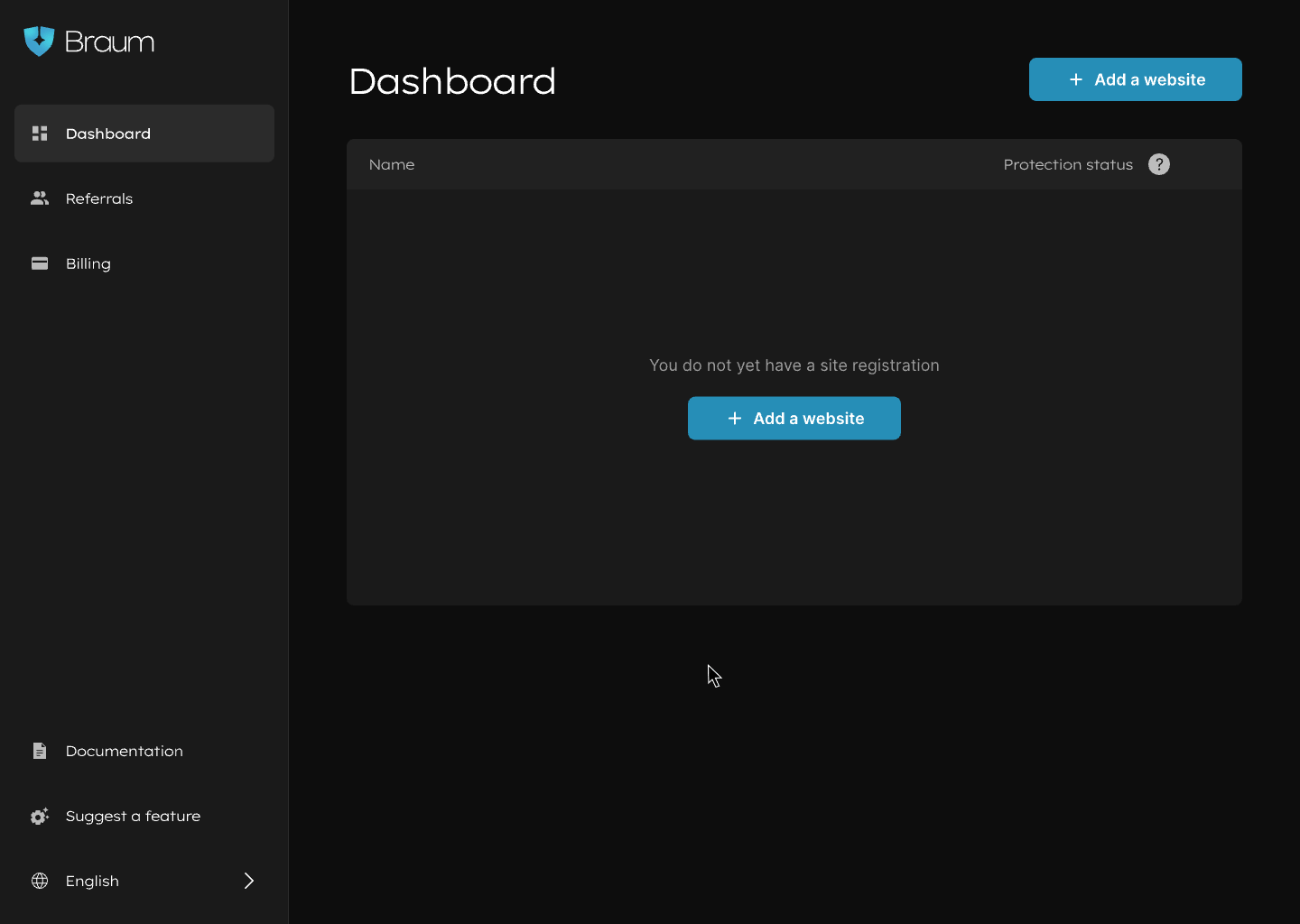
Task: Click the Billing credit card icon
Action: pos(40,263)
